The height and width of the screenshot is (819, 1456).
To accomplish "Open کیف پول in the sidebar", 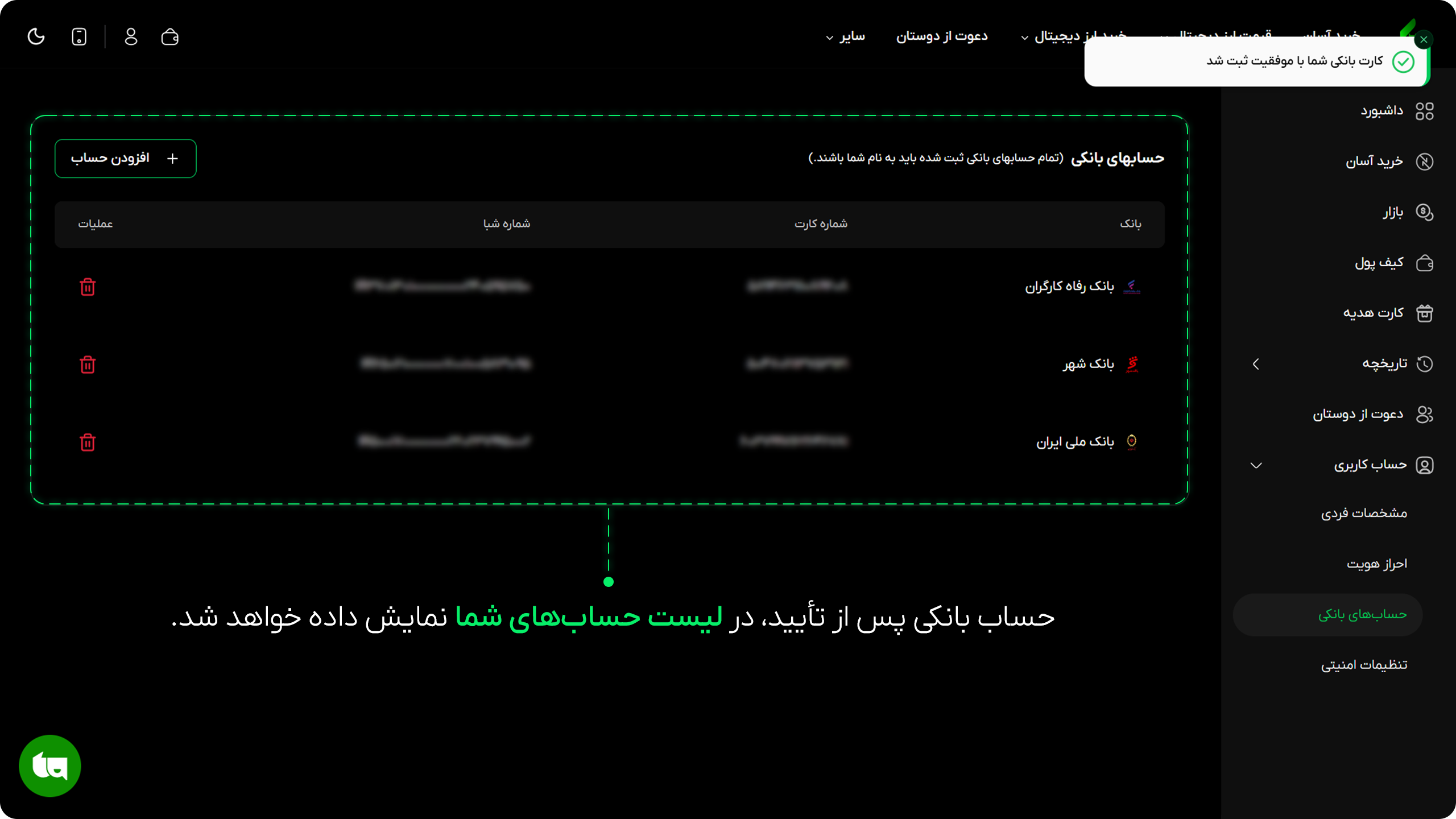I will pyautogui.click(x=1379, y=262).
